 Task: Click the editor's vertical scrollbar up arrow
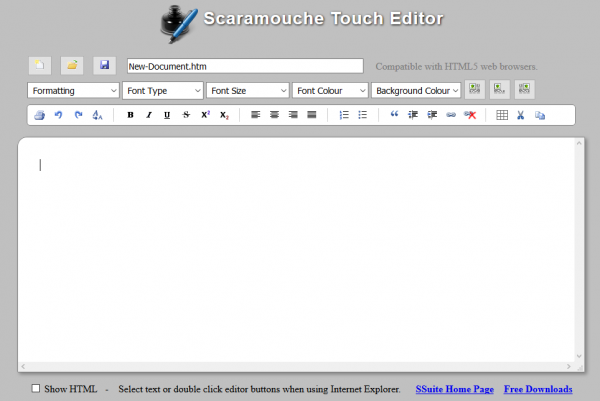coord(579,143)
